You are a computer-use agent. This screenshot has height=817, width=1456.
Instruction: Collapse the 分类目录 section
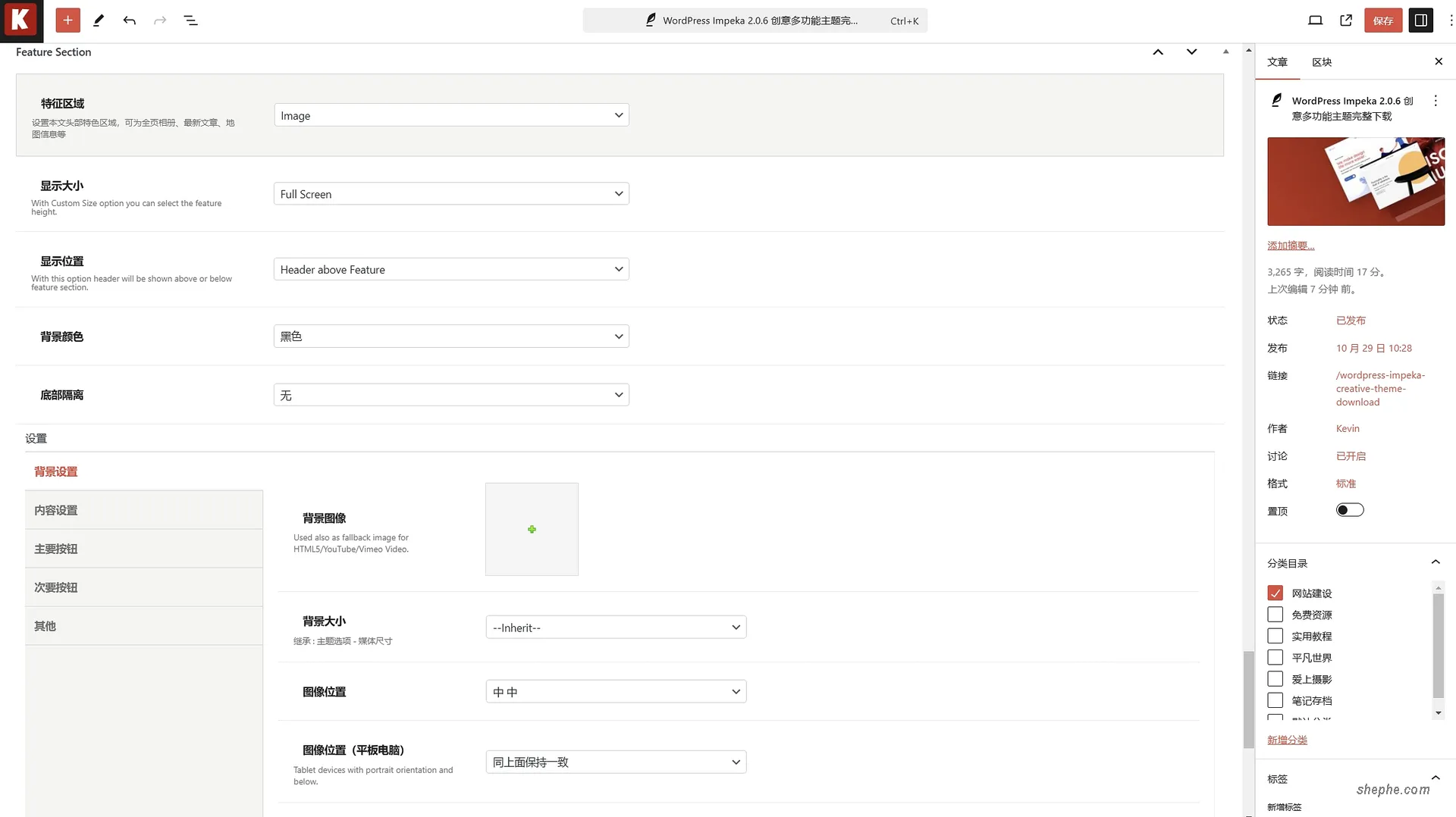(x=1435, y=562)
